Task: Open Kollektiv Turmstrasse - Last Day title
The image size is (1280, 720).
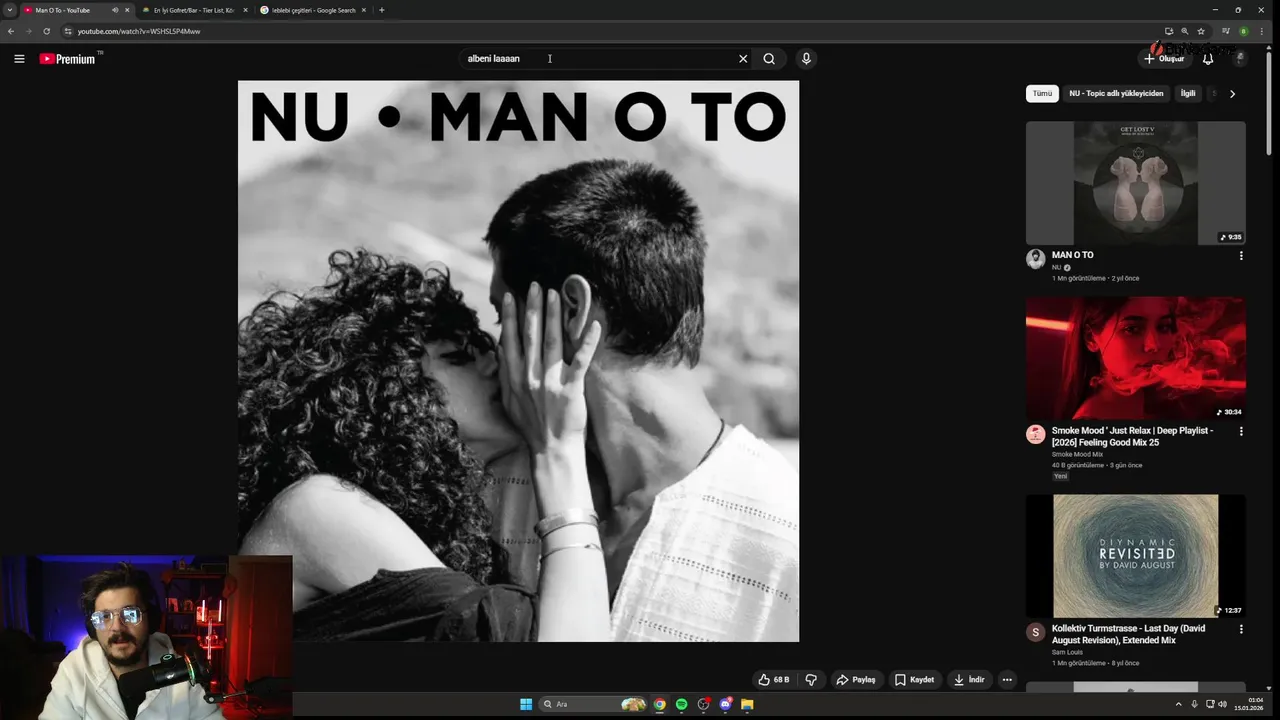Action: coord(1128,634)
